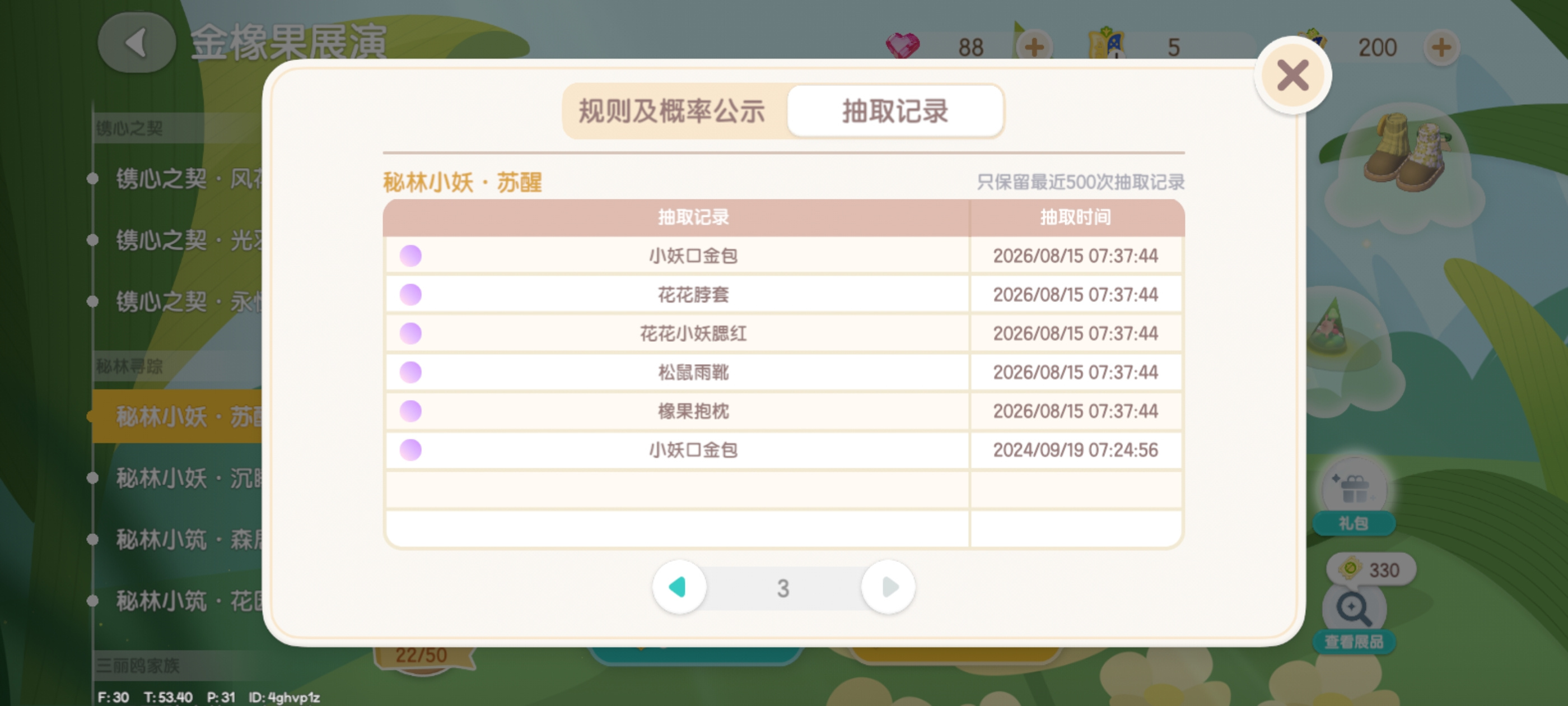Add more pink heart gems

pos(1034,47)
